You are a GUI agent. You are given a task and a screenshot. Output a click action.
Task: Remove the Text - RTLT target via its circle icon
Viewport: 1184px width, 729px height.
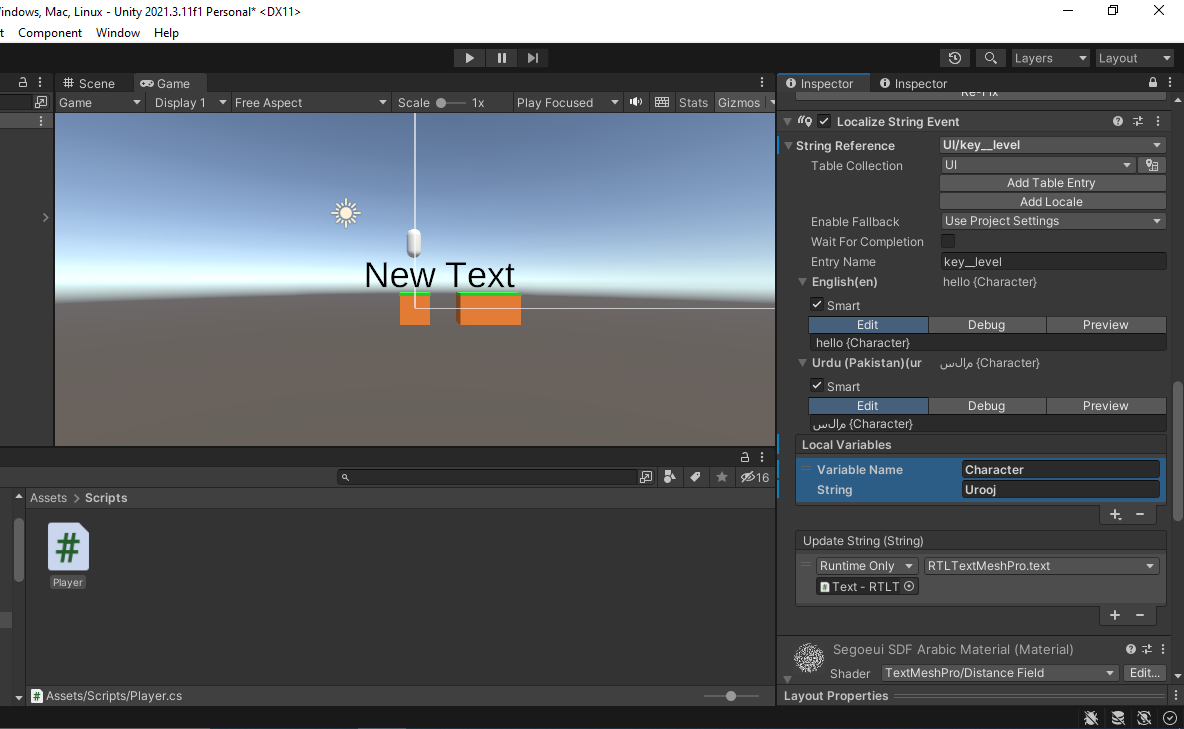coord(908,586)
